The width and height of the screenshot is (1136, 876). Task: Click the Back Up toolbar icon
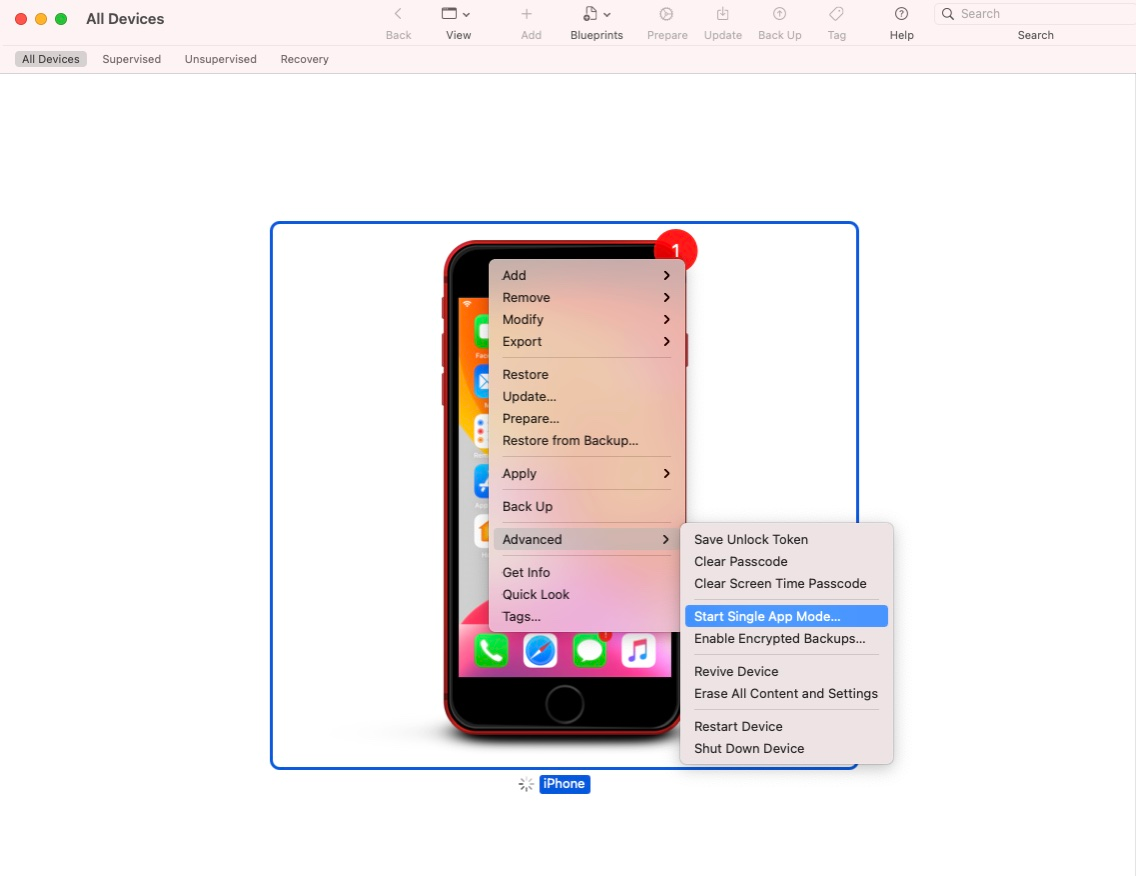tap(780, 14)
